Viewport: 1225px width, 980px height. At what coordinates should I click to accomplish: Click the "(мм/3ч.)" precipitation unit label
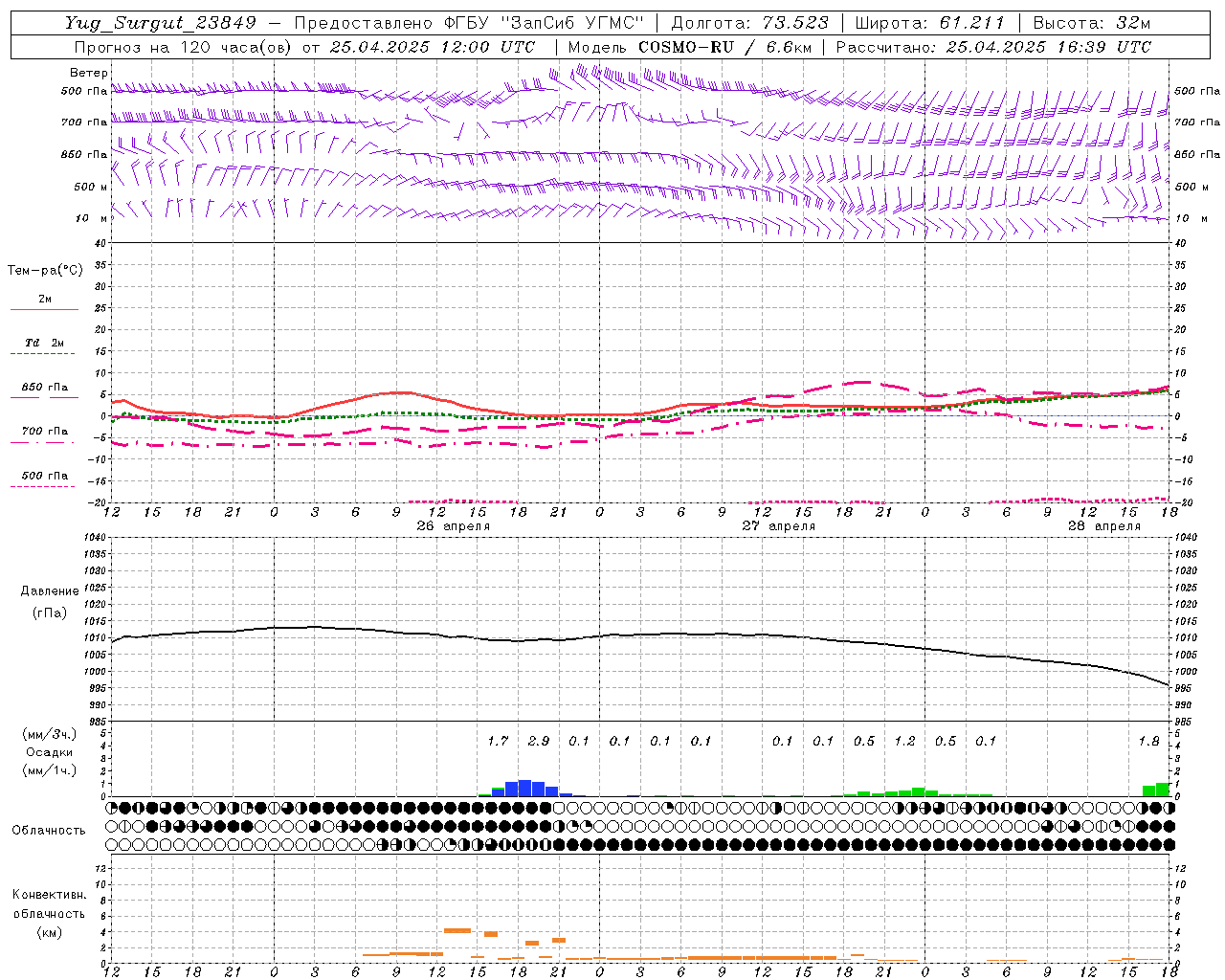pyautogui.click(x=50, y=734)
